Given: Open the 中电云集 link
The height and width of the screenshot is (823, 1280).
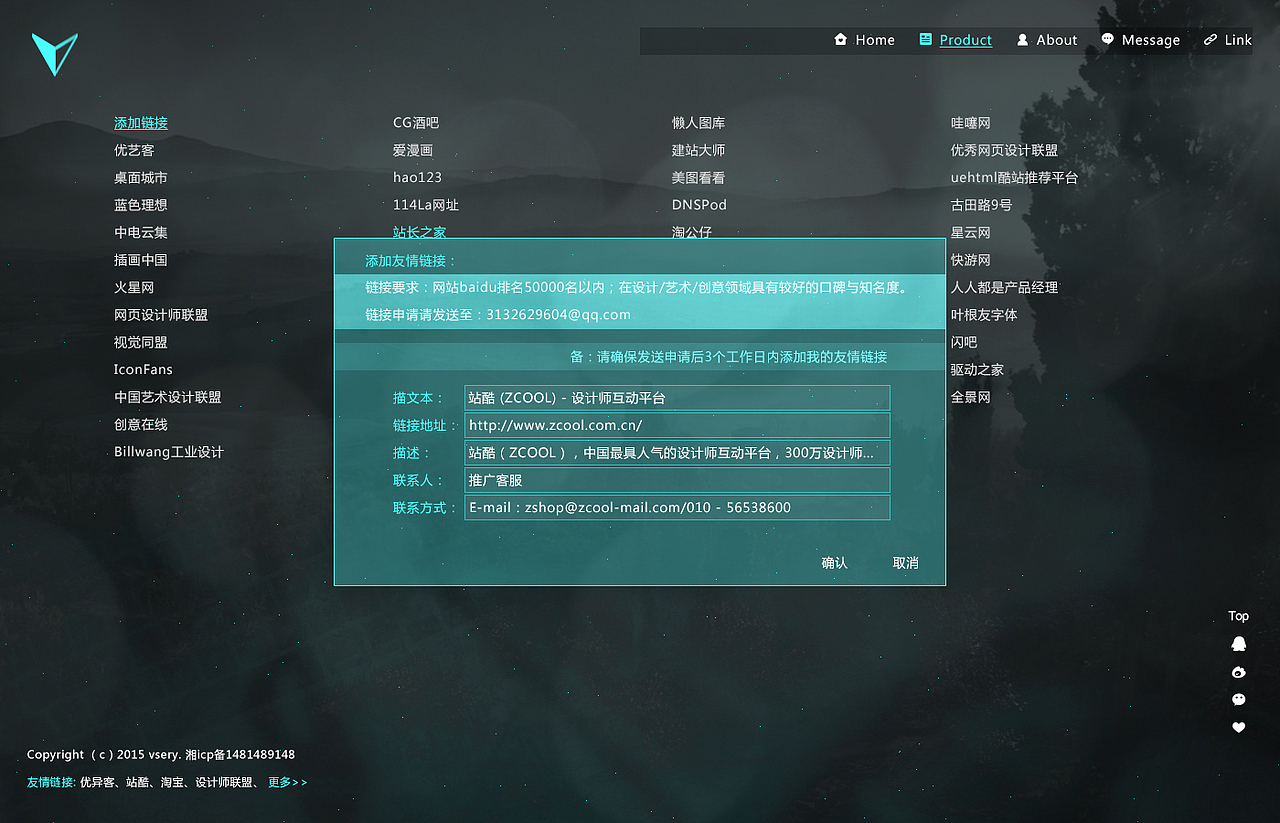Looking at the screenshot, I should 141,233.
